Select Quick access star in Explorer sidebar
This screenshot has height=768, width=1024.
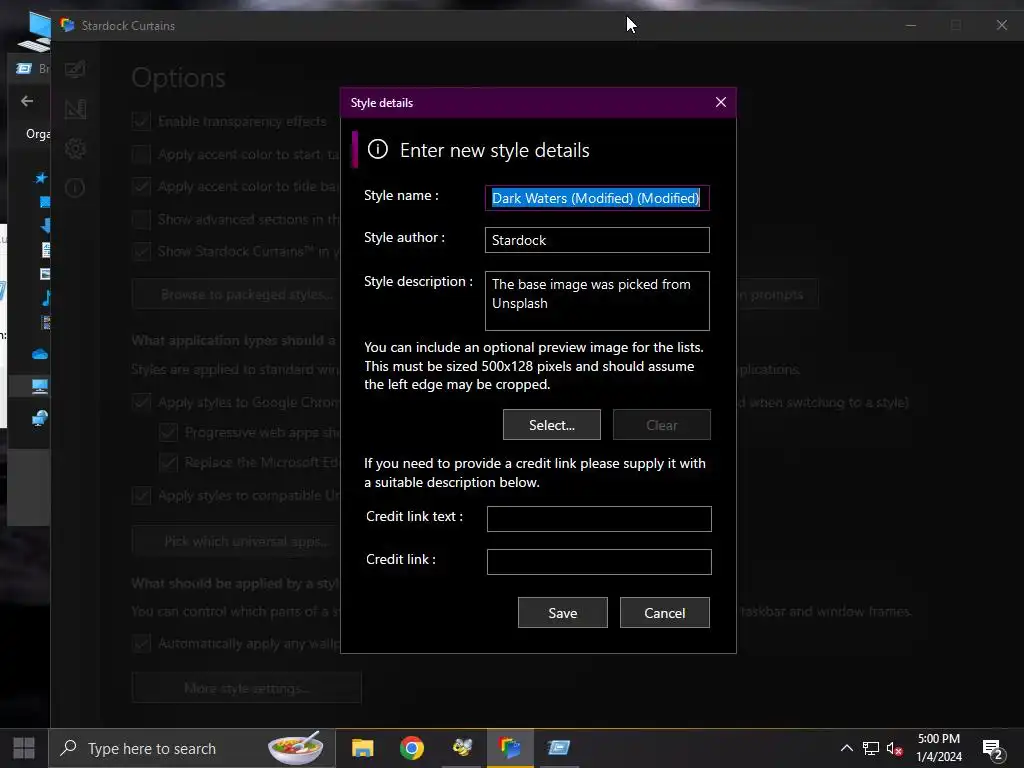pyautogui.click(x=41, y=178)
